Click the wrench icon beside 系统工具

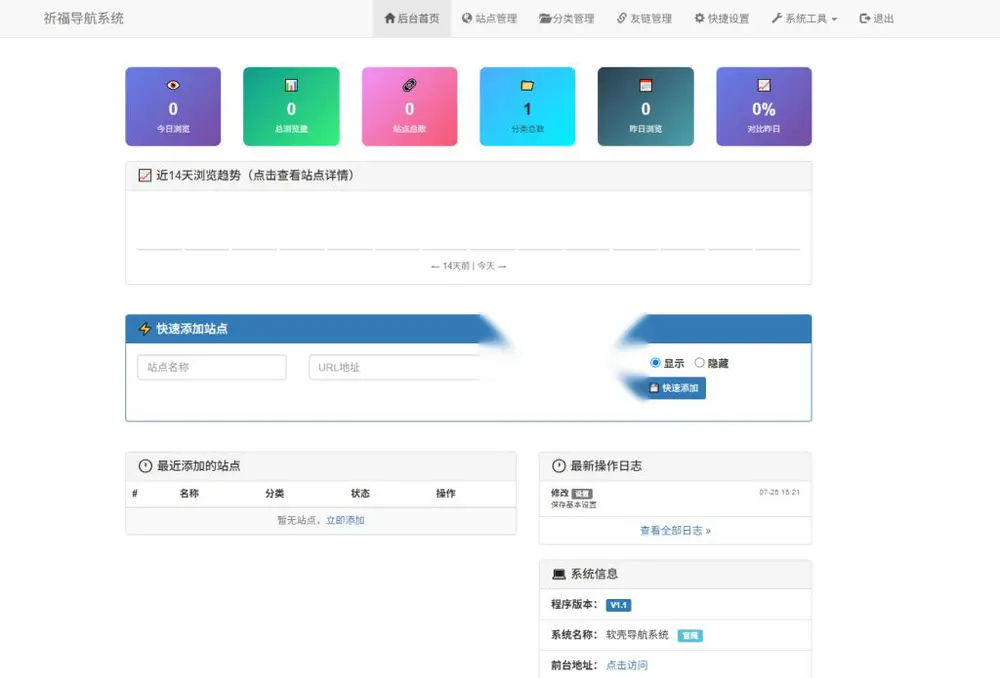click(x=777, y=18)
